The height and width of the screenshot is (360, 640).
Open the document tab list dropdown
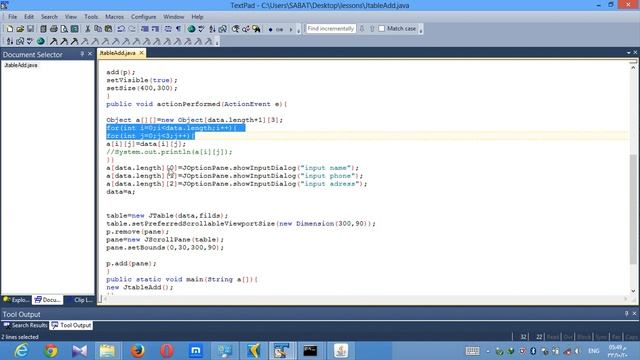click(629, 53)
